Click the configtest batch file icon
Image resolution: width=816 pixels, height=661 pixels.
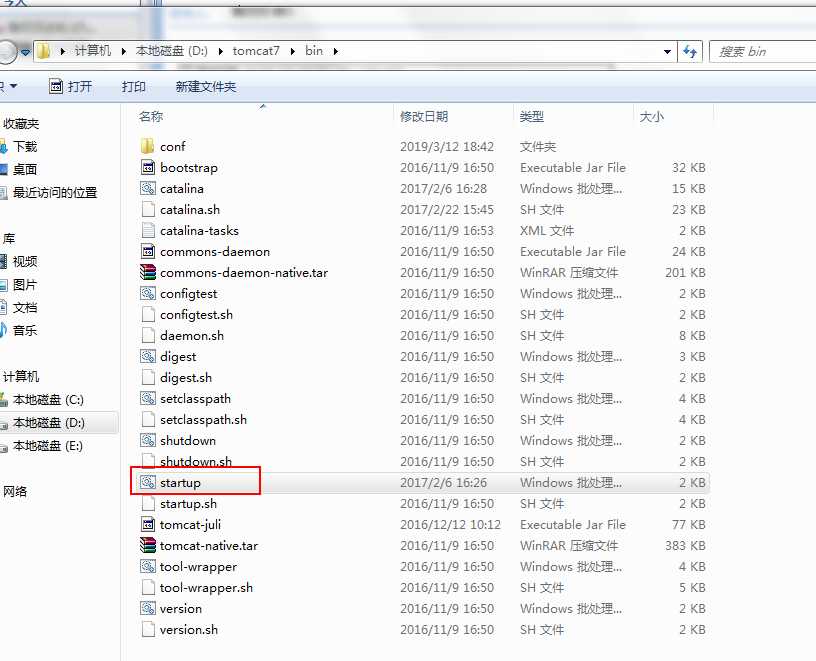click(x=148, y=293)
